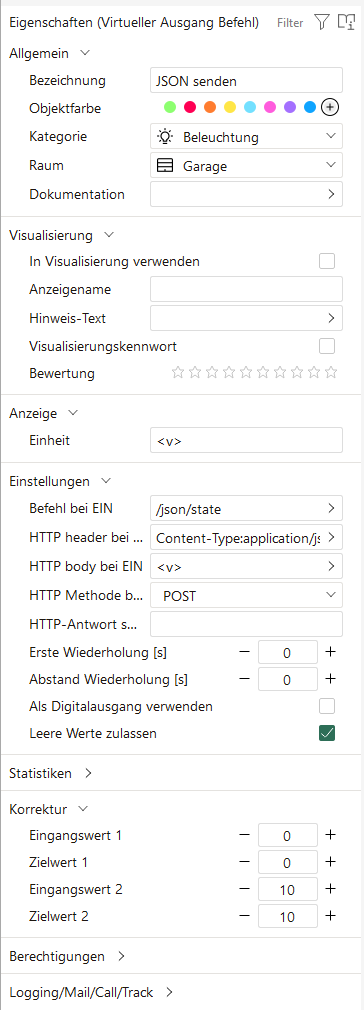Viewport: 364px width, 1010px height.
Task: Expand the Statistiken section
Action: (x=51, y=773)
